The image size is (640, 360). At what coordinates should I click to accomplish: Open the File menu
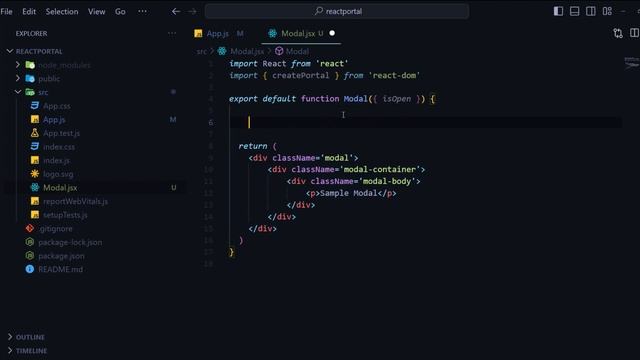[7, 11]
